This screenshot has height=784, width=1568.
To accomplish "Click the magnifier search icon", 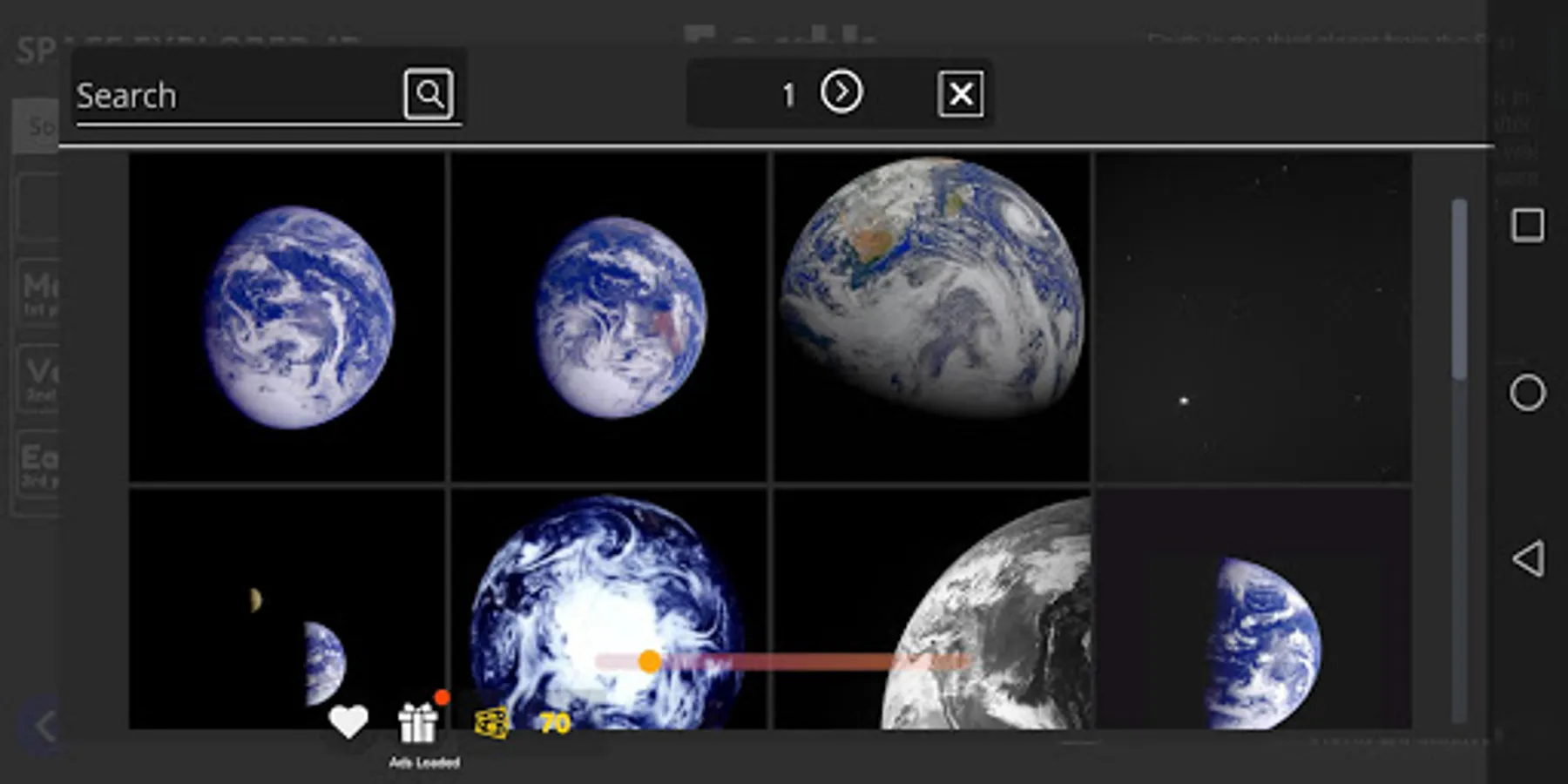I will [429, 93].
